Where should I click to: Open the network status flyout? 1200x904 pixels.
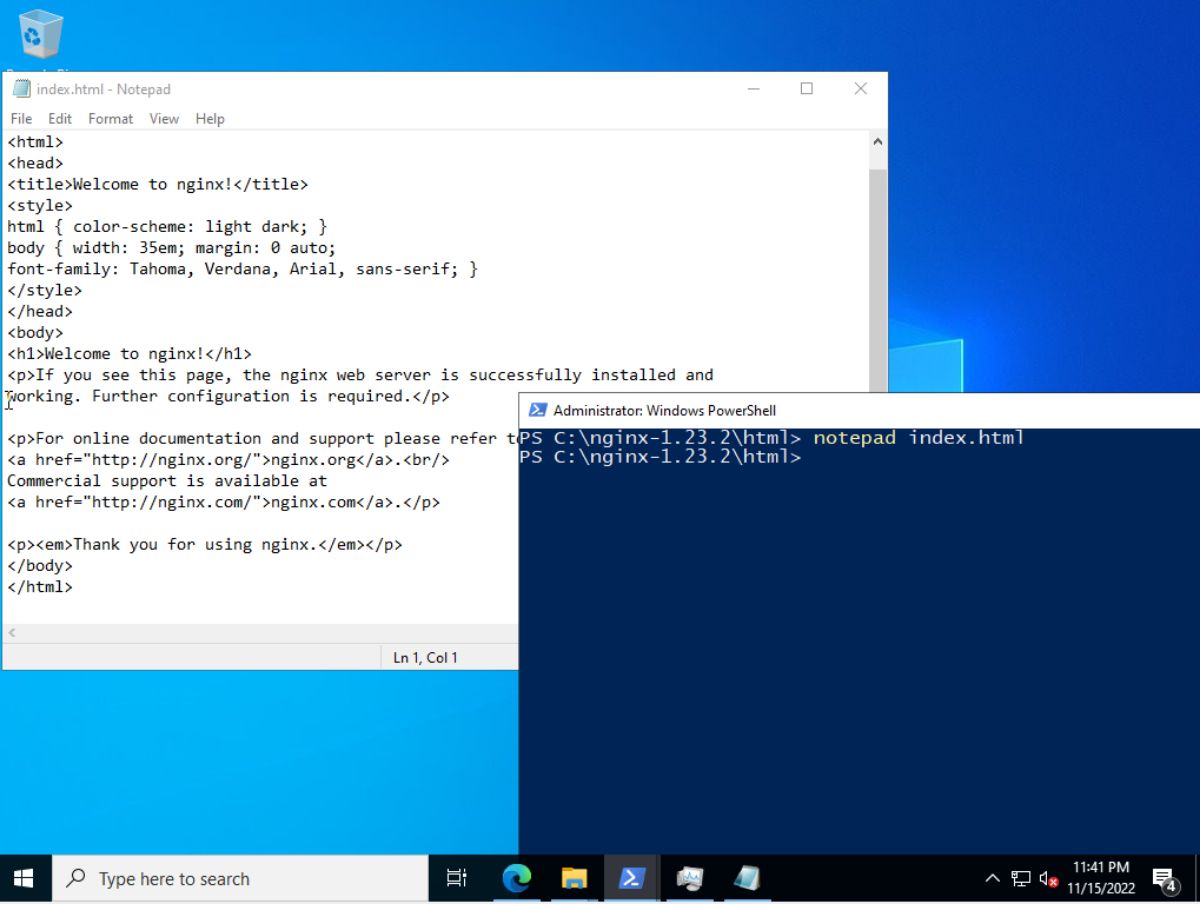[x=1020, y=877]
